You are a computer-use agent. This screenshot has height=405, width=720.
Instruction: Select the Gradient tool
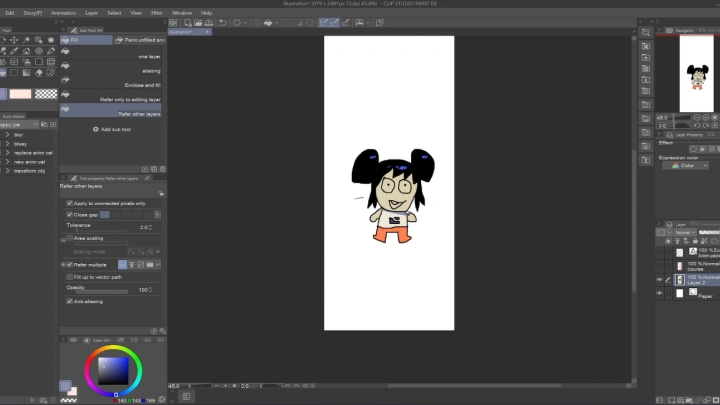coord(27,73)
